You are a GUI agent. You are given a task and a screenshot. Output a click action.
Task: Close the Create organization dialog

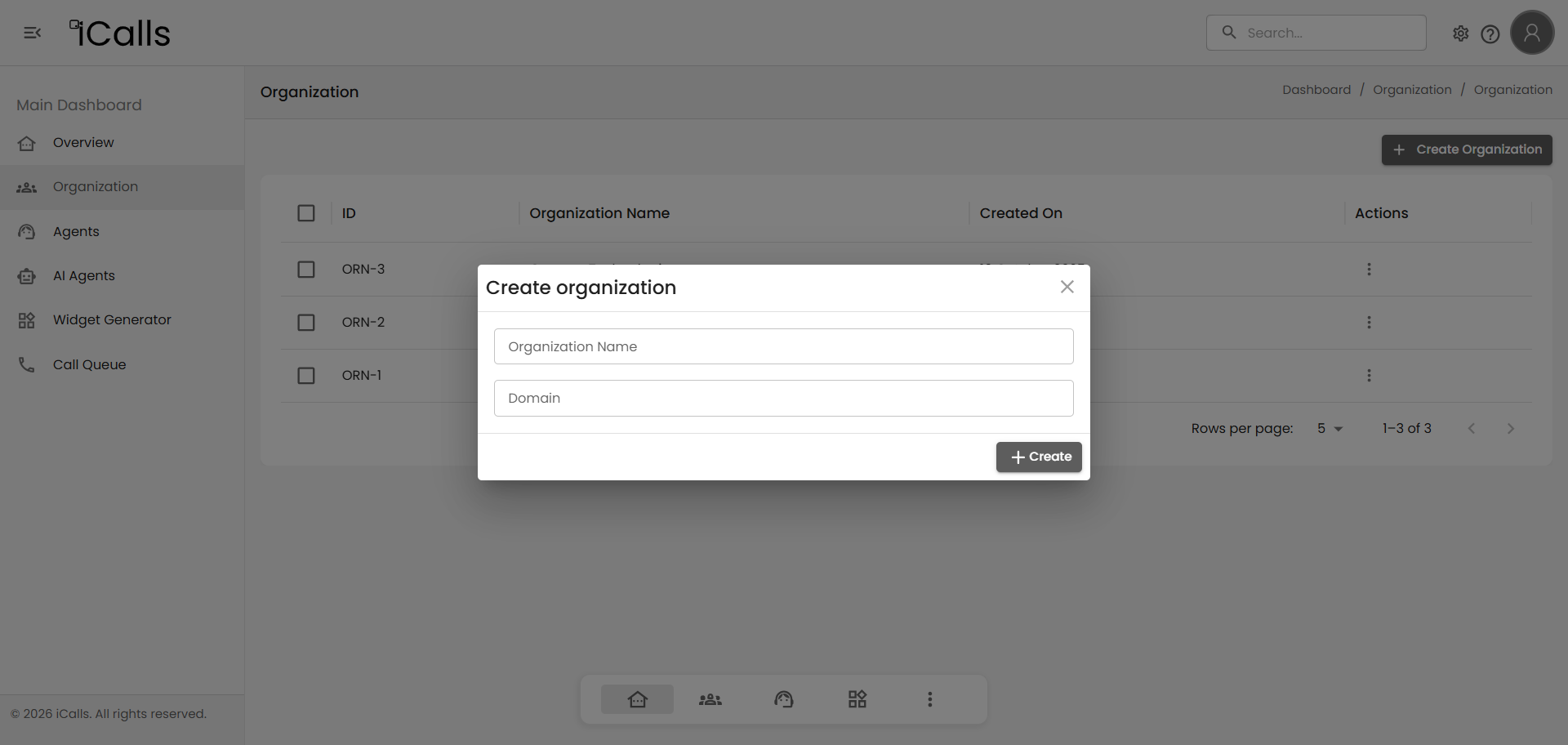pyautogui.click(x=1067, y=287)
